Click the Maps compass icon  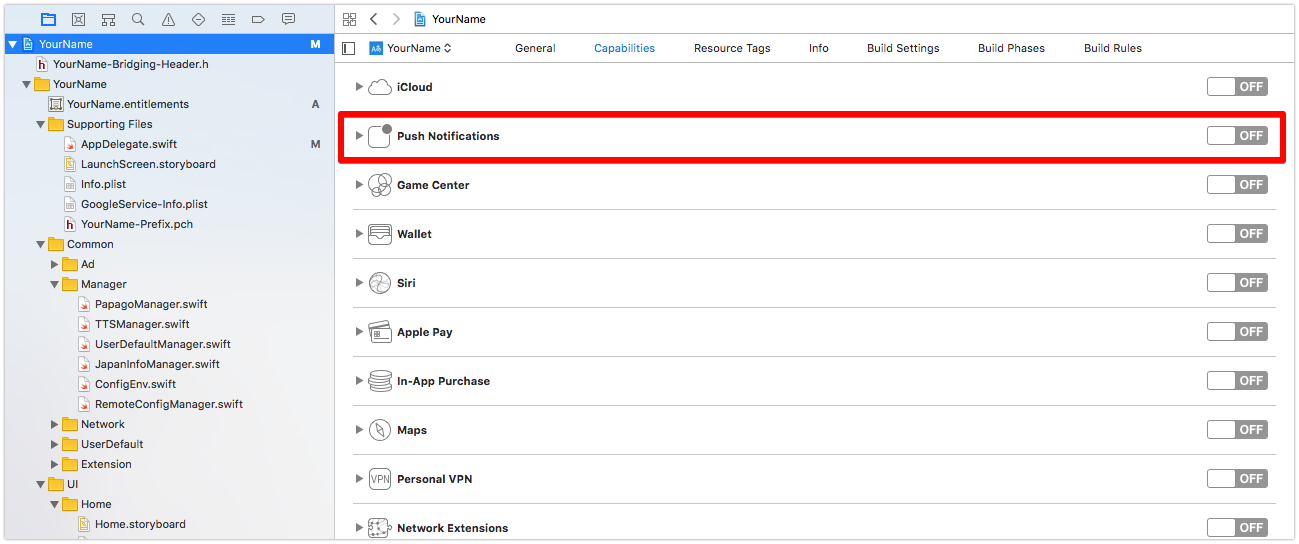[380, 430]
